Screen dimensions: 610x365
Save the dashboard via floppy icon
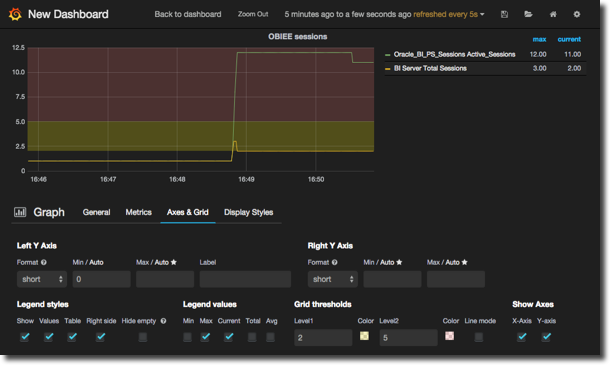[x=504, y=14]
